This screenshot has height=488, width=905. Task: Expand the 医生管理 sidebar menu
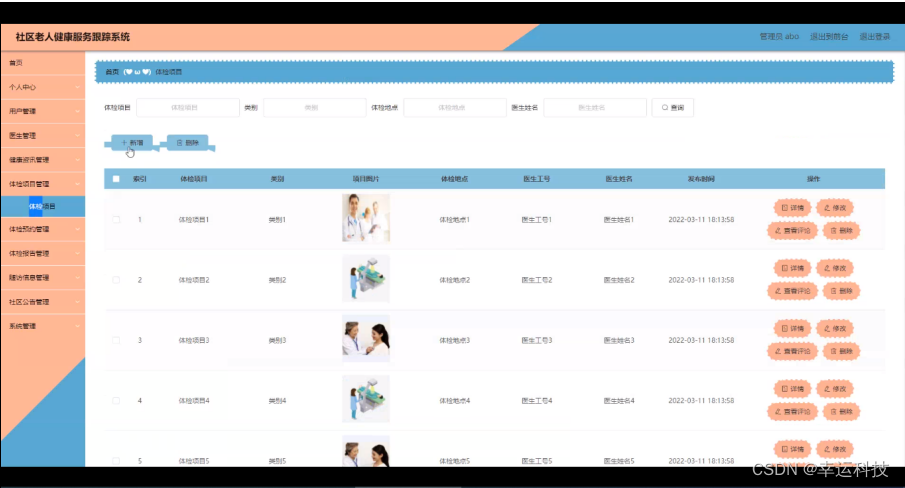pos(43,136)
